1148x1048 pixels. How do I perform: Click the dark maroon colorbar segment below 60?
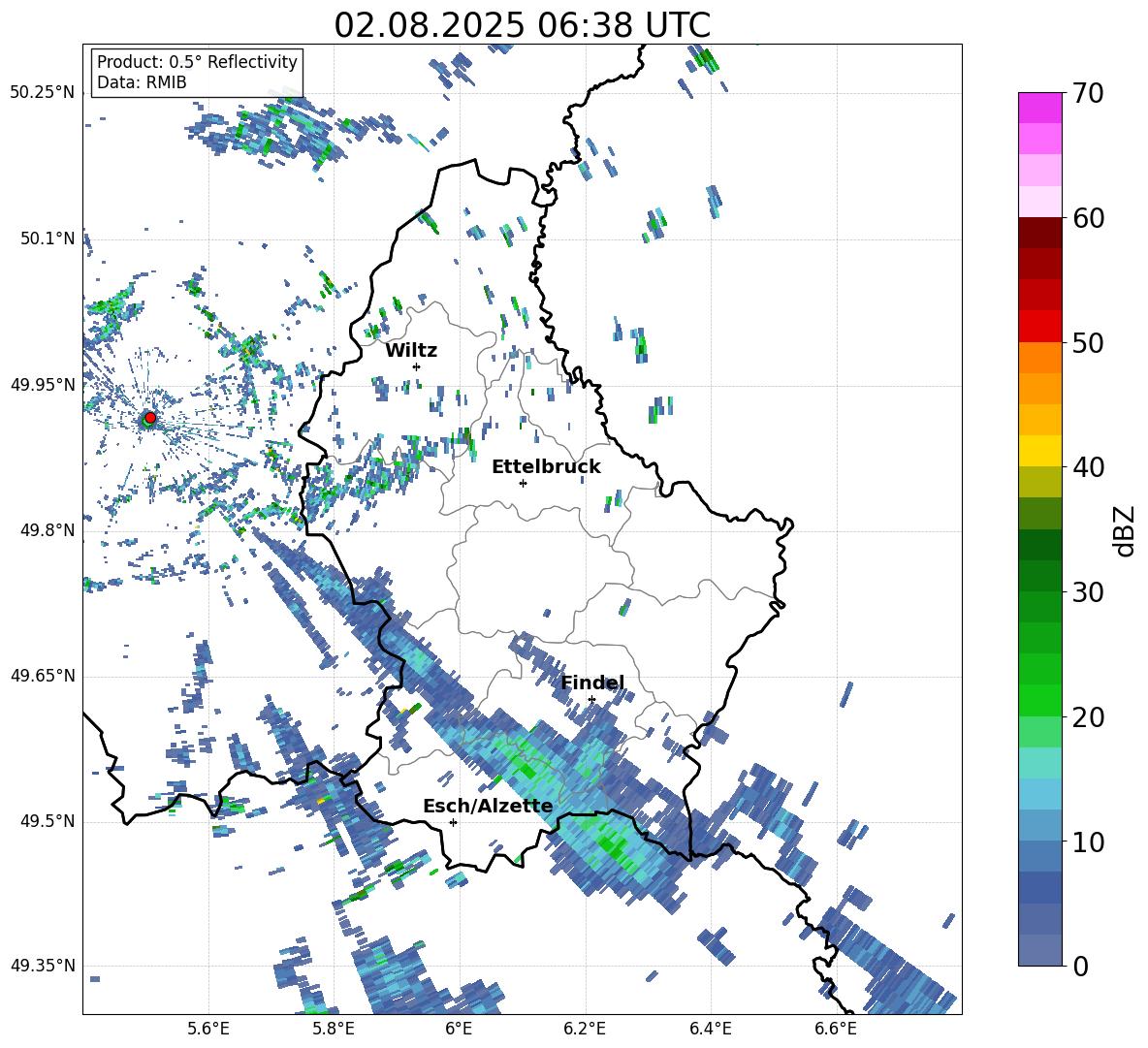pos(1039,233)
